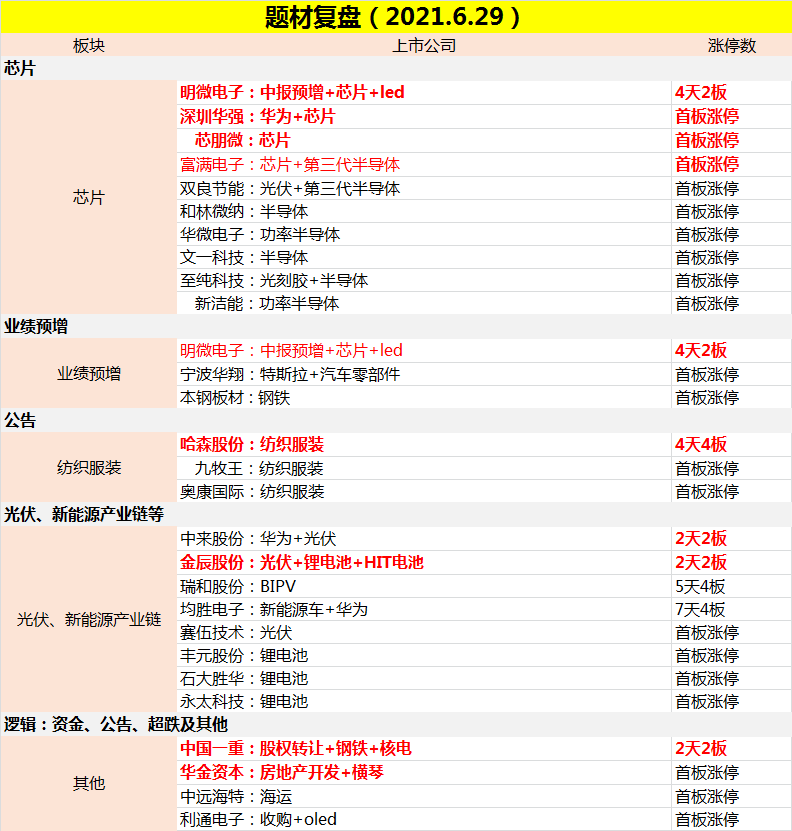The image size is (792, 831).
Task: Select 首板涨停 in the 新洁能 row
Action: (x=707, y=304)
